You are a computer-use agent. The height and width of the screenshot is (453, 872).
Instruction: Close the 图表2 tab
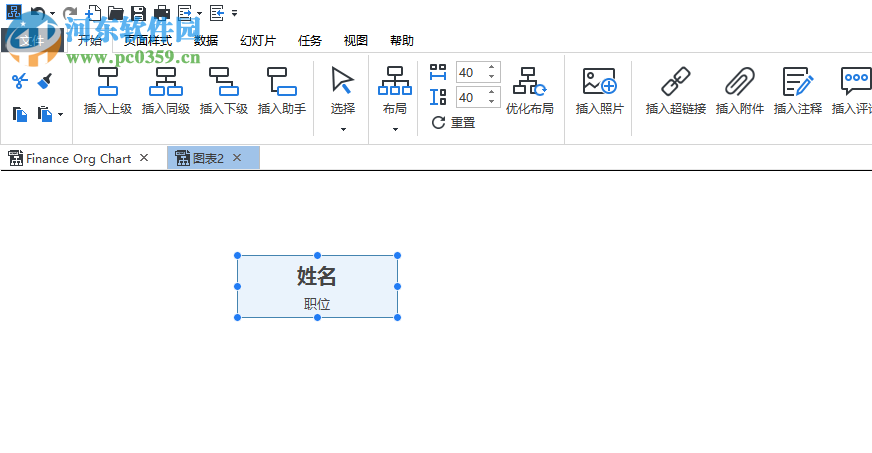237,158
